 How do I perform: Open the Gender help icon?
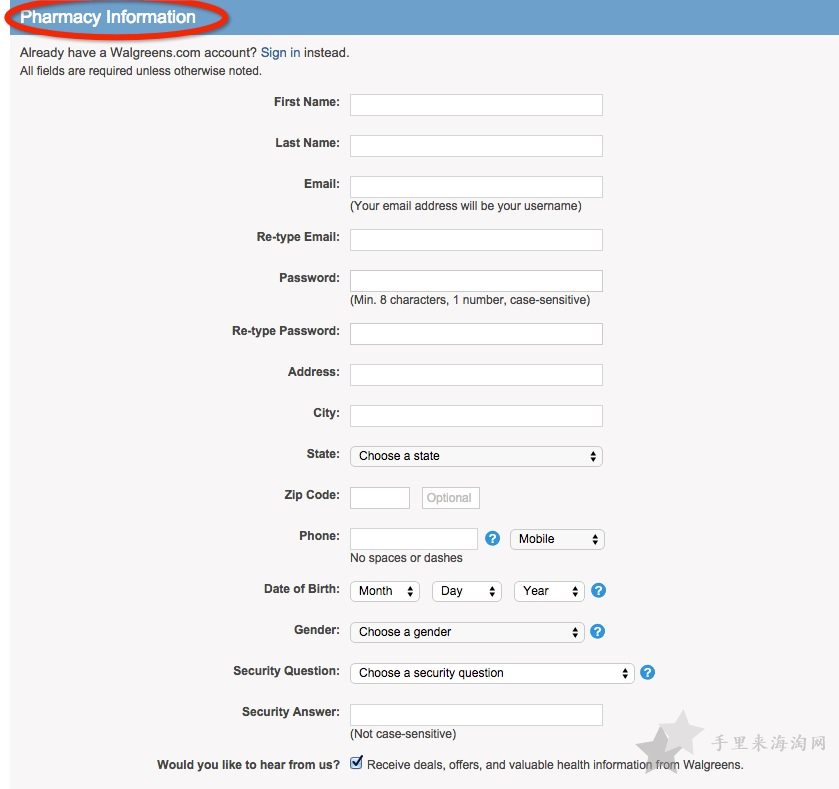597,632
